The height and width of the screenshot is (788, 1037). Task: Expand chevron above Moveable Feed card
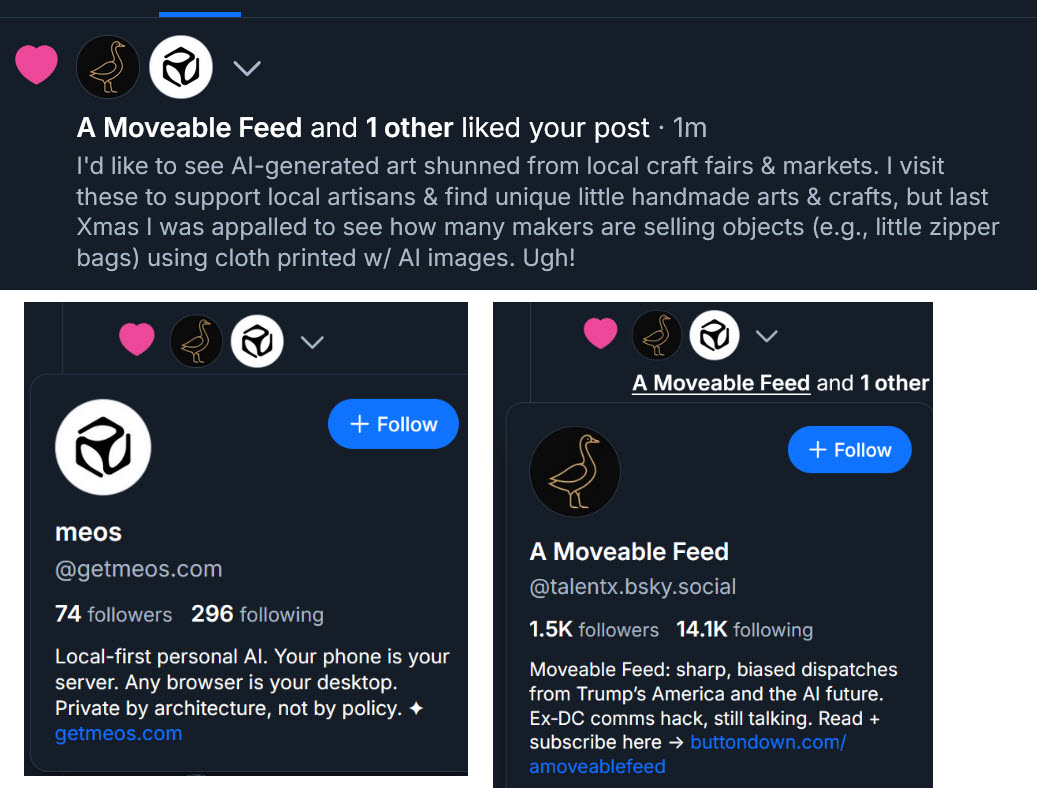coord(766,336)
